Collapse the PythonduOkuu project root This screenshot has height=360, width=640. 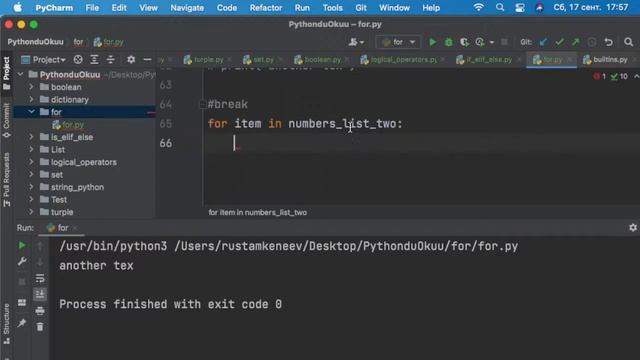20,74
